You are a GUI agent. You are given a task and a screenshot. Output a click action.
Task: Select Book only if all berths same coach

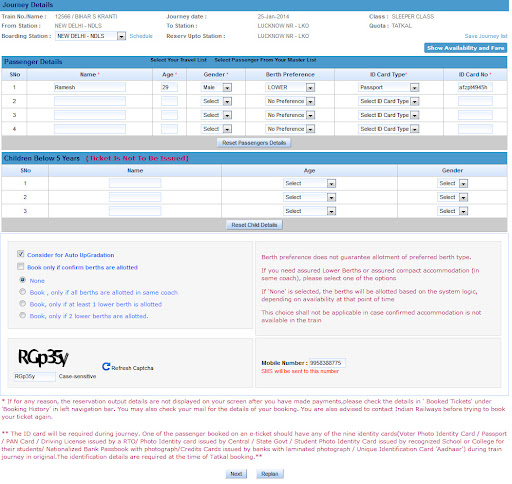22,292
